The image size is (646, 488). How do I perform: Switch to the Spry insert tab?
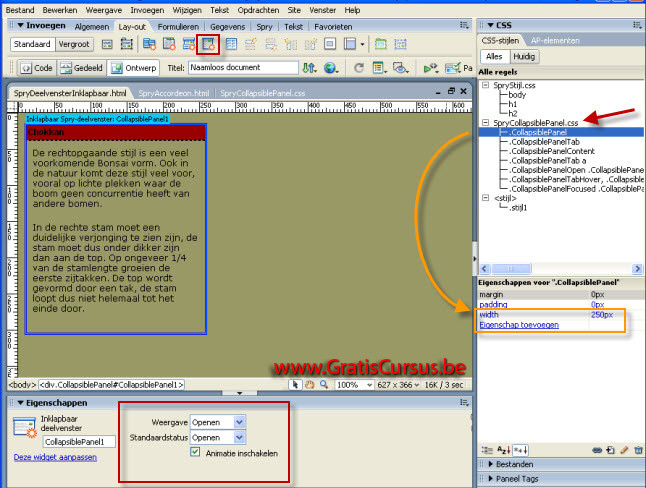(264, 27)
